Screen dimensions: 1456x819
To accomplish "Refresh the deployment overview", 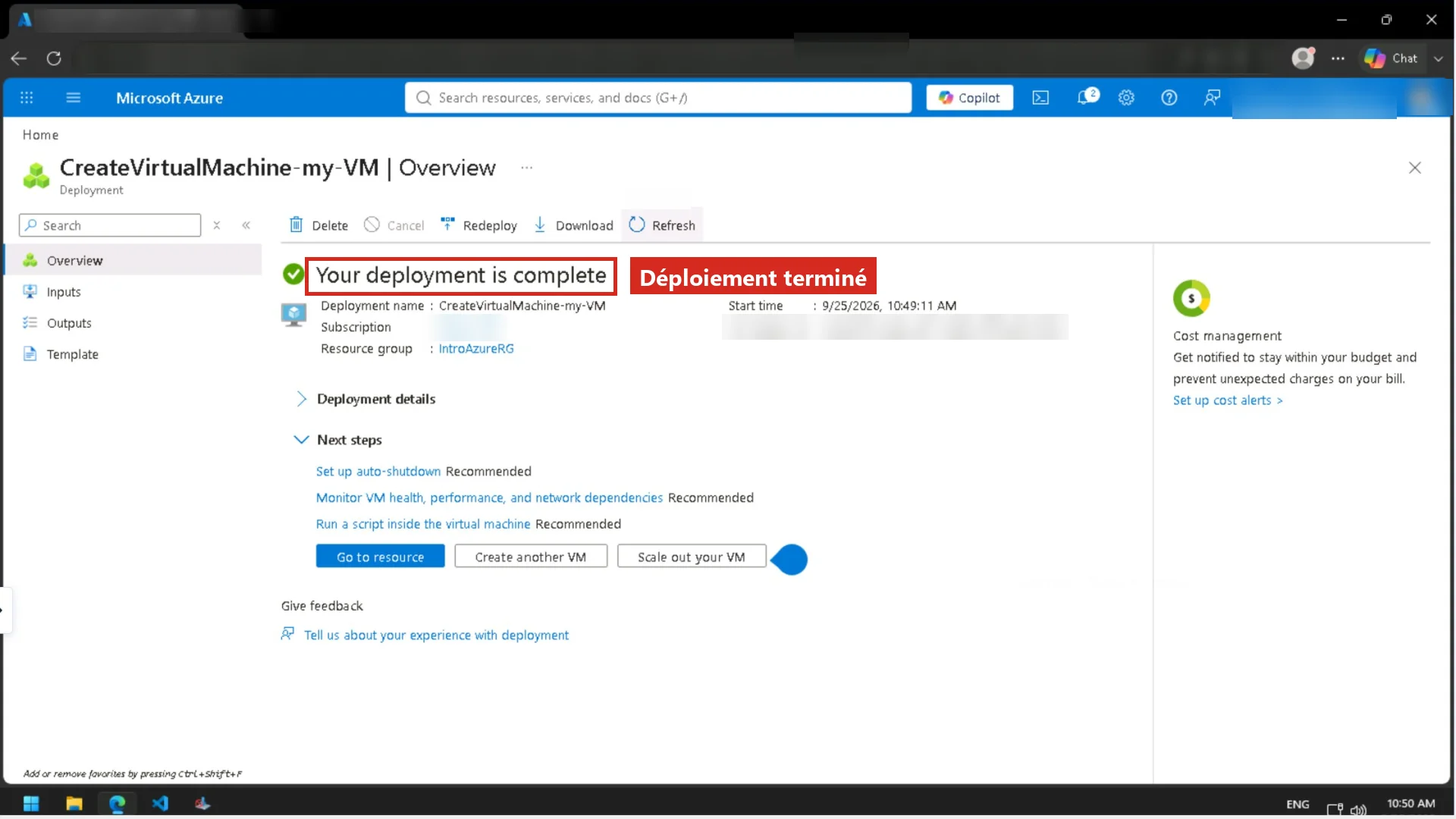I will [662, 225].
